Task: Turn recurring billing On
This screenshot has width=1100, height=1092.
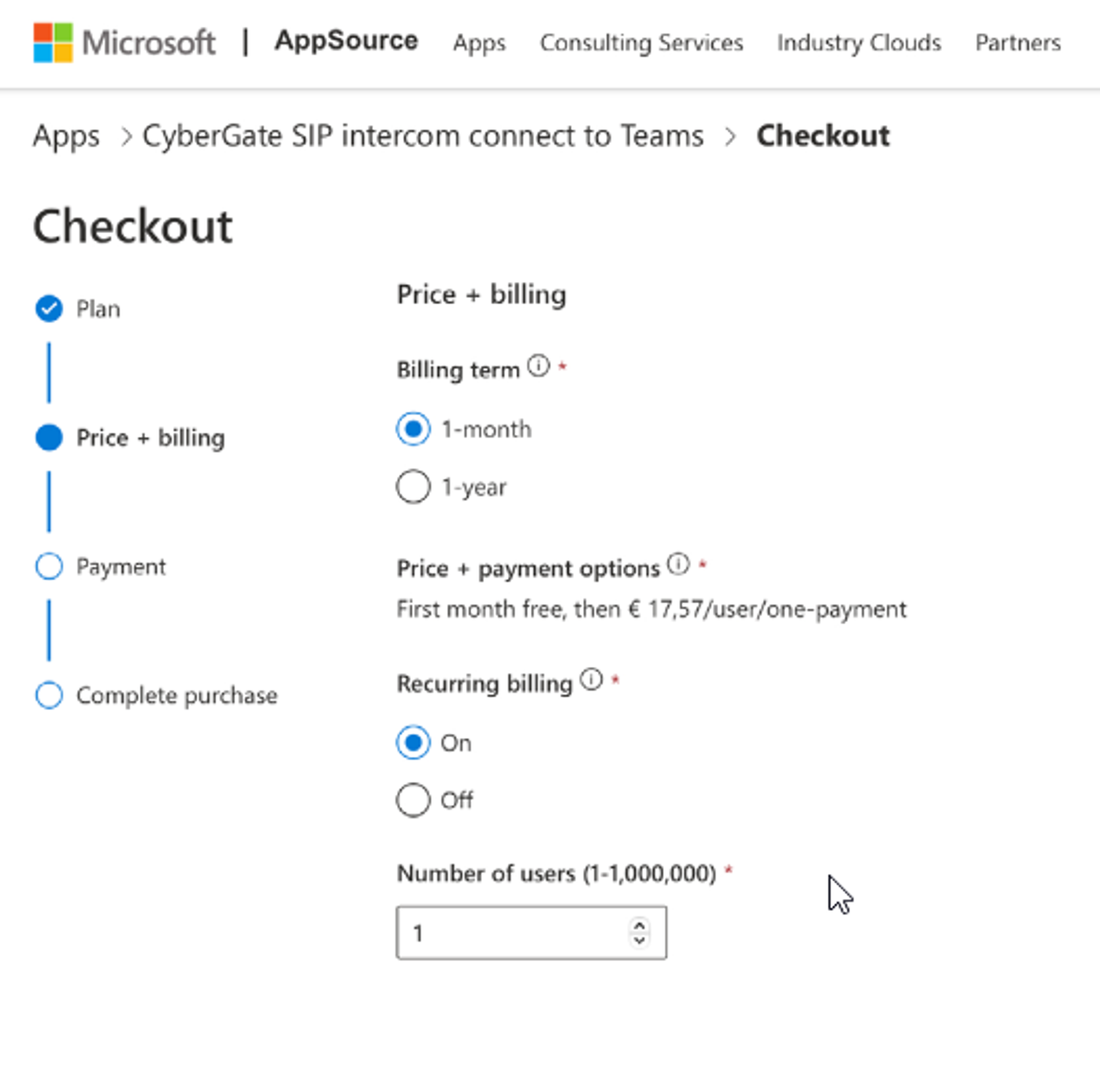Action: 414,743
